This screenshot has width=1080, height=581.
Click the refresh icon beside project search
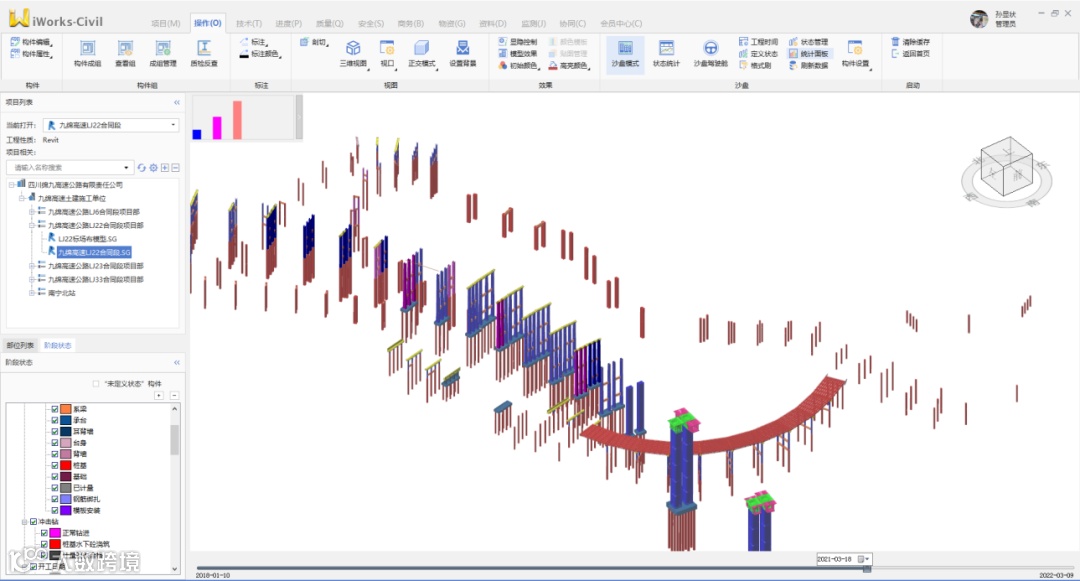[141, 167]
